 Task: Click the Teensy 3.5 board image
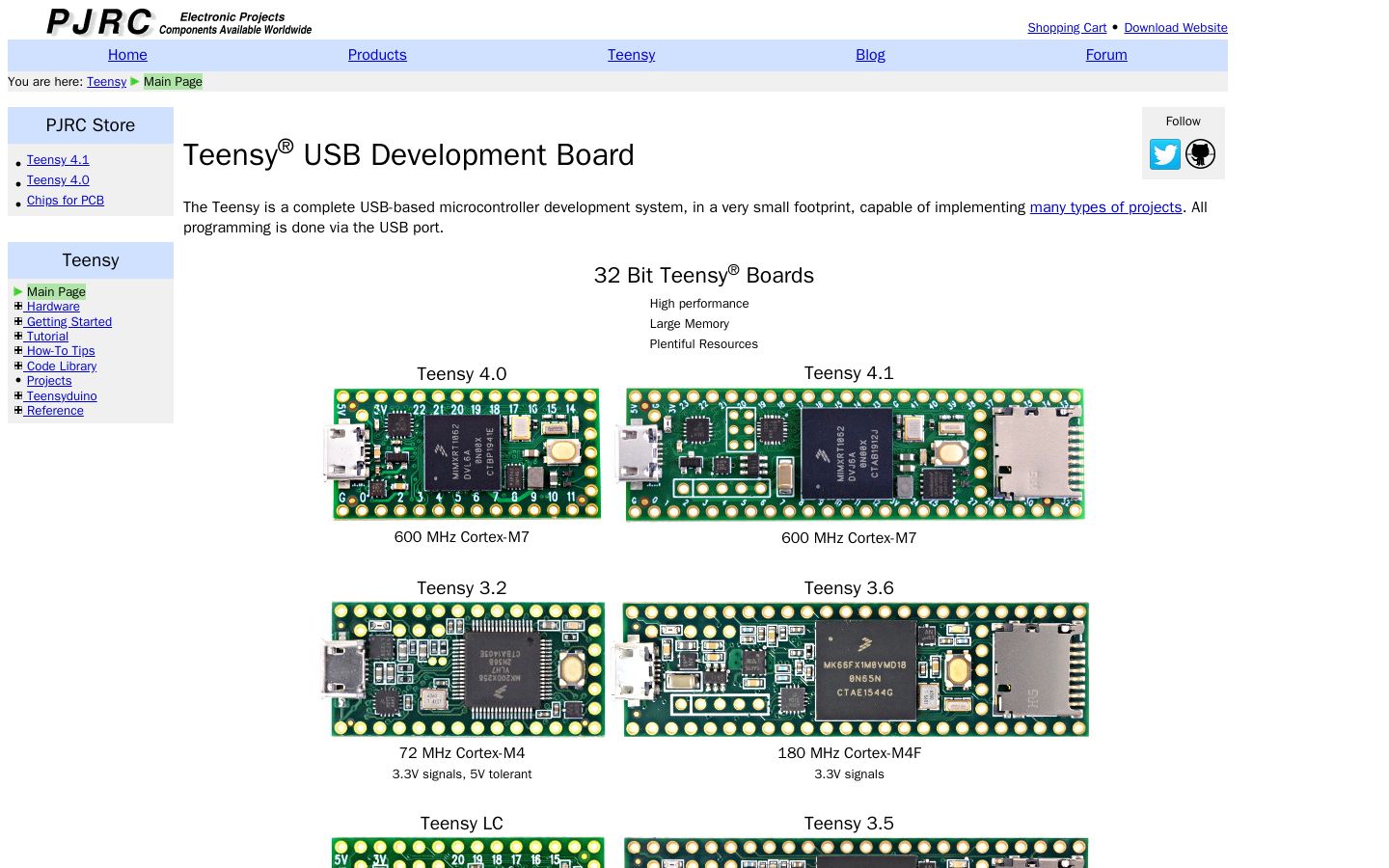pos(856,853)
